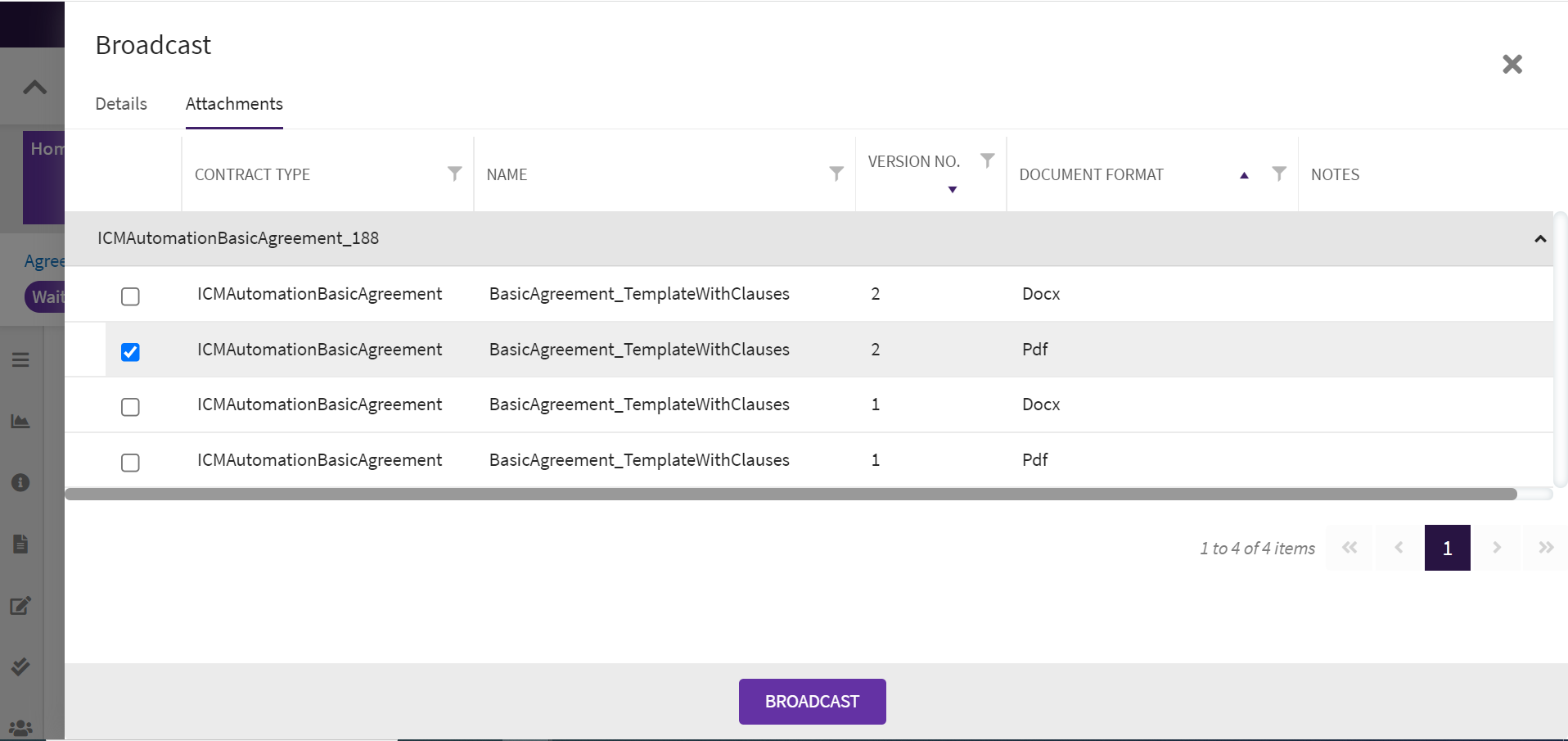Close the Broadcast dialog

tap(1512, 64)
